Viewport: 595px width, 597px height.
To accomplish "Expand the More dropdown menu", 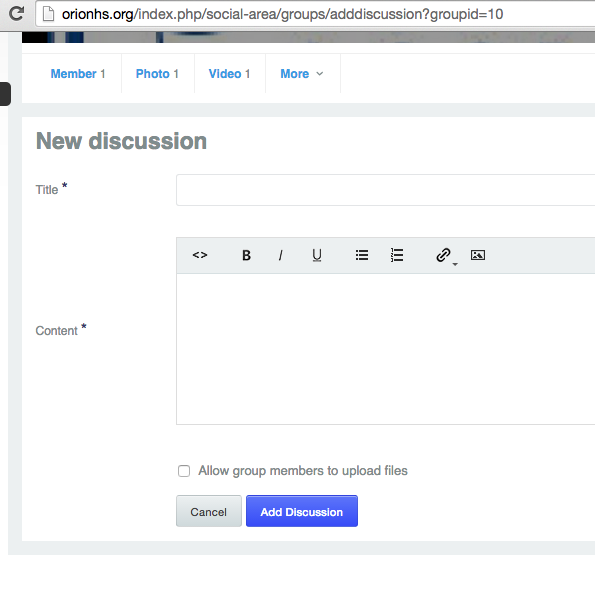I will click(302, 73).
